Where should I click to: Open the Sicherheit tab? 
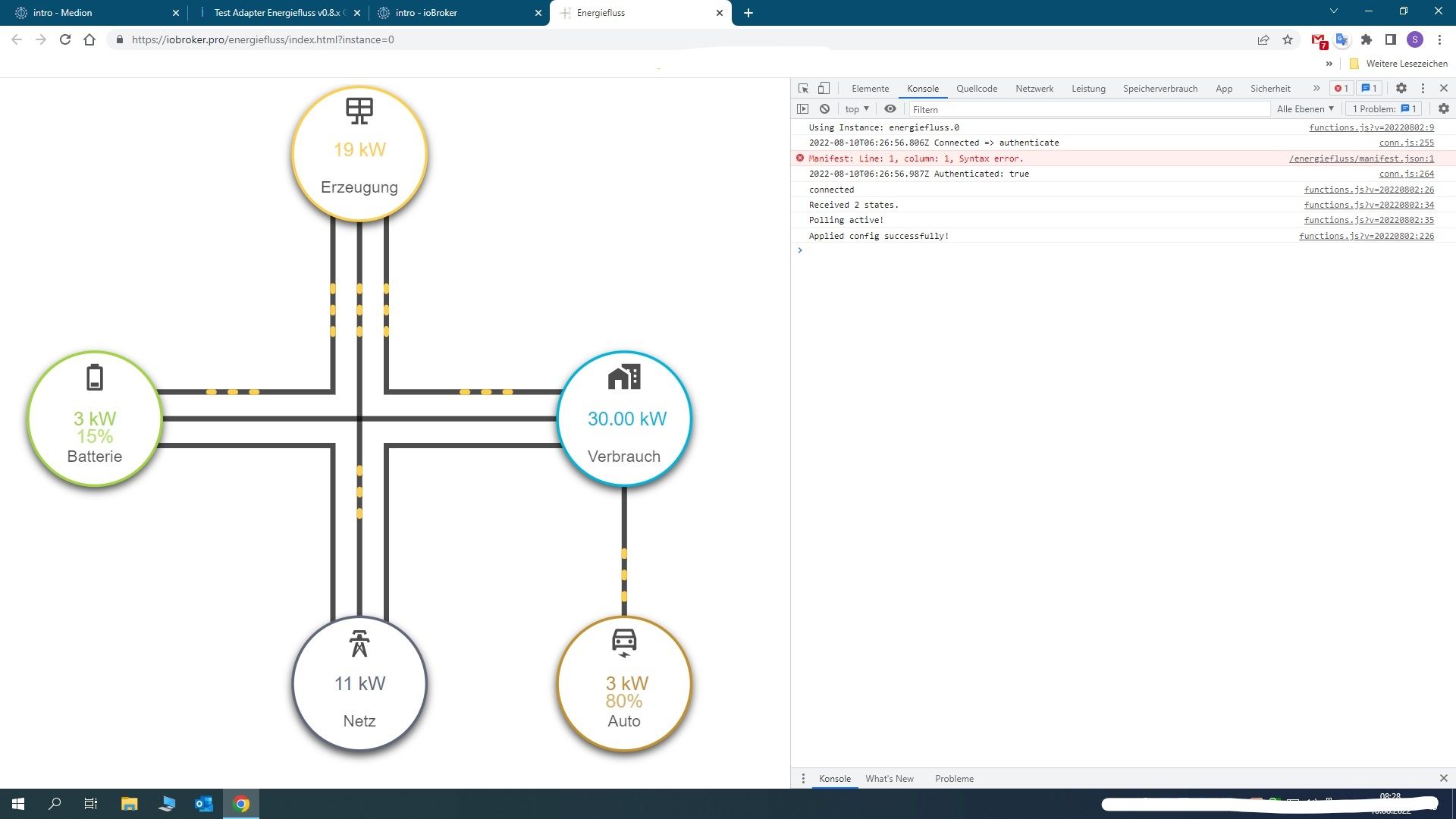point(1270,89)
